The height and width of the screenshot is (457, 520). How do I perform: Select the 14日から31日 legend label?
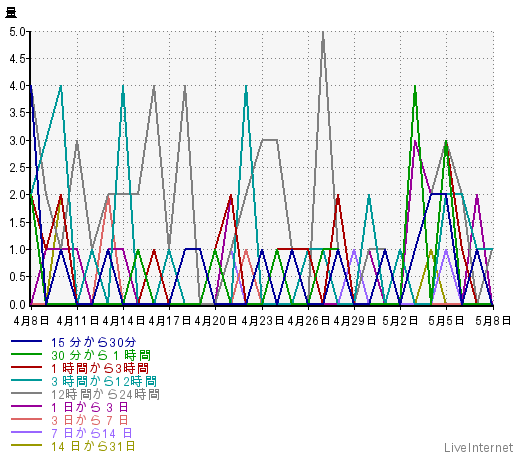(x=93, y=446)
